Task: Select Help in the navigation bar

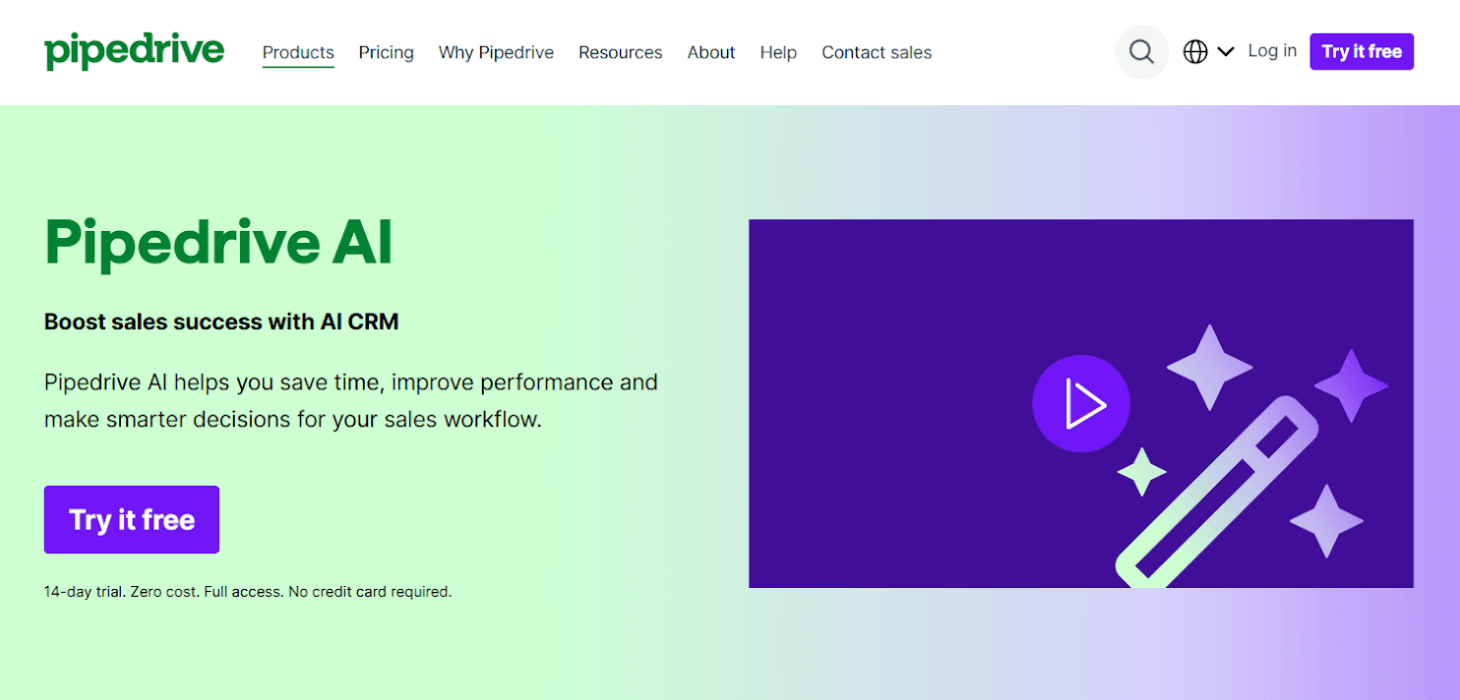Action: pyautogui.click(x=778, y=52)
